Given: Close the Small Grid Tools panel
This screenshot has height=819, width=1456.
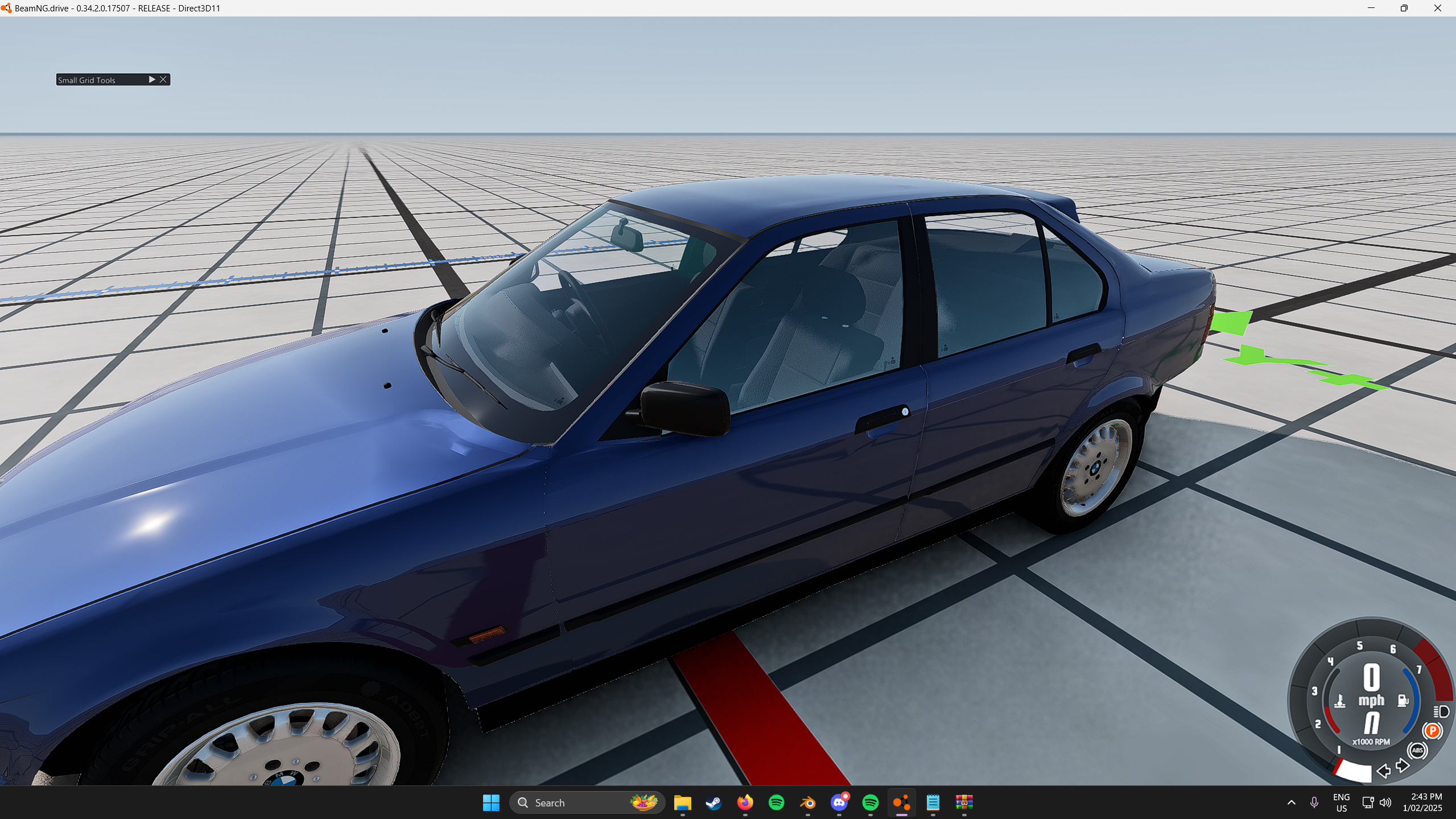Looking at the screenshot, I should click(x=163, y=80).
